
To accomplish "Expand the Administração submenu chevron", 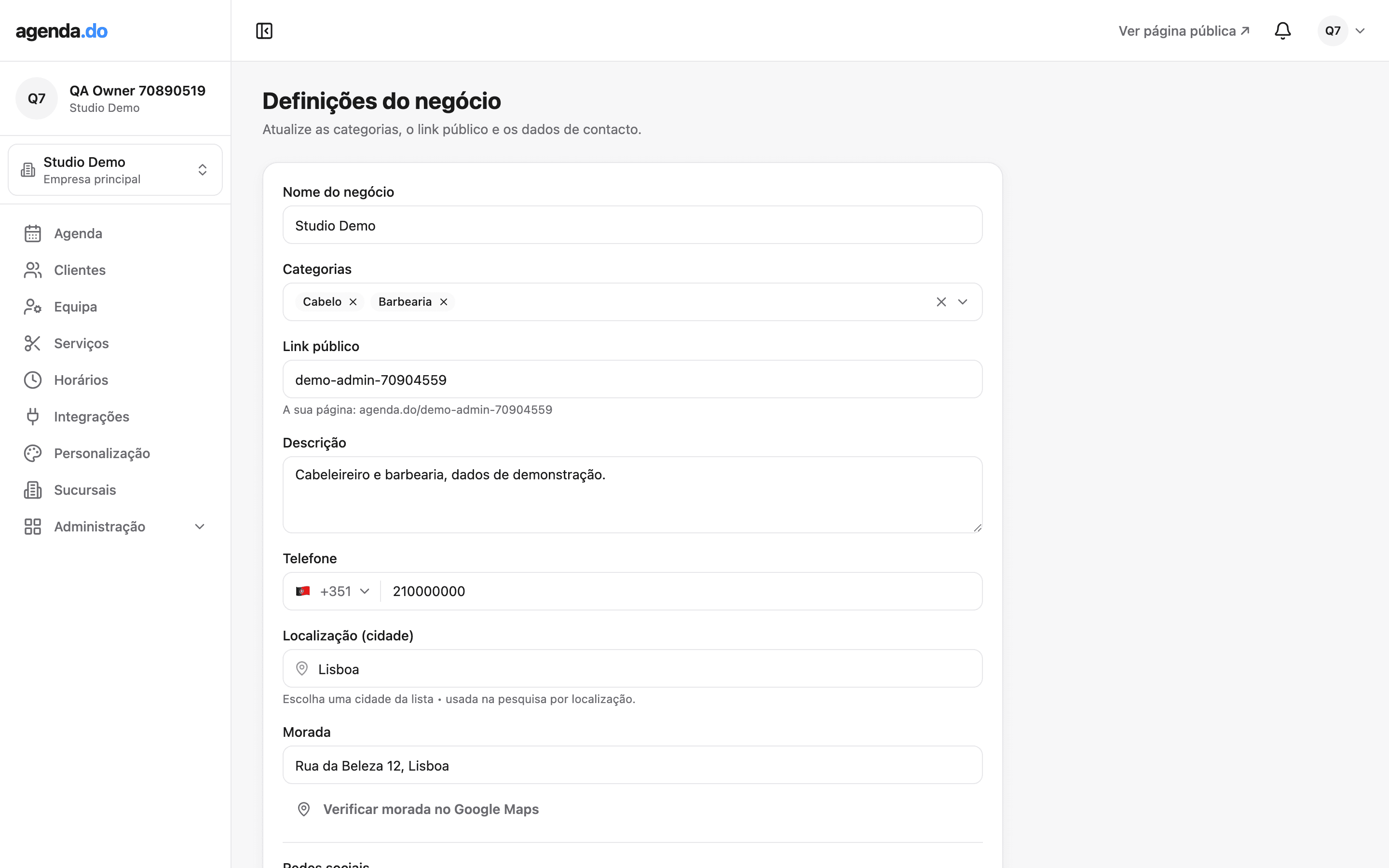I will pos(200,527).
